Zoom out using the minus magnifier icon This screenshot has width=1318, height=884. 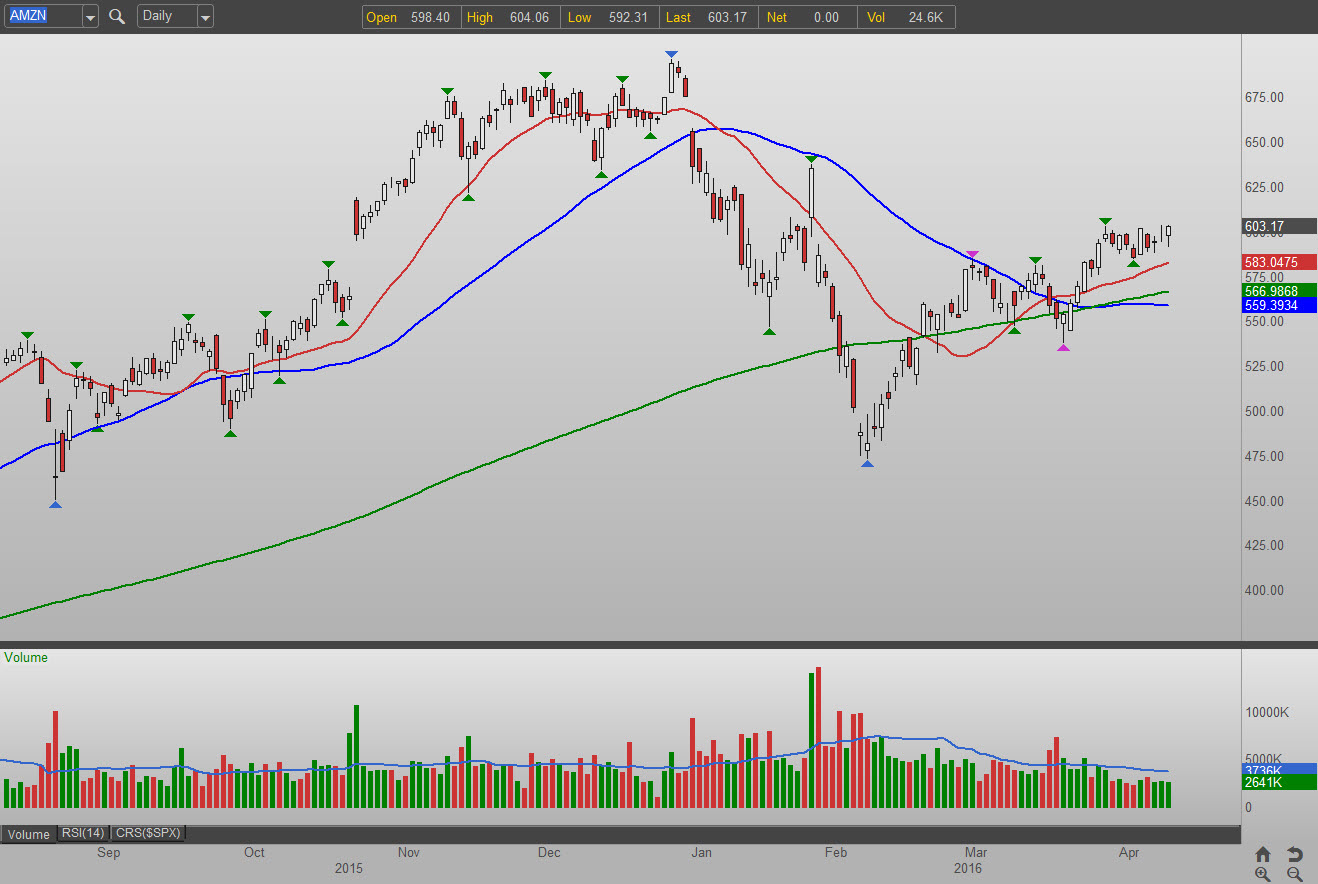[x=1294, y=874]
